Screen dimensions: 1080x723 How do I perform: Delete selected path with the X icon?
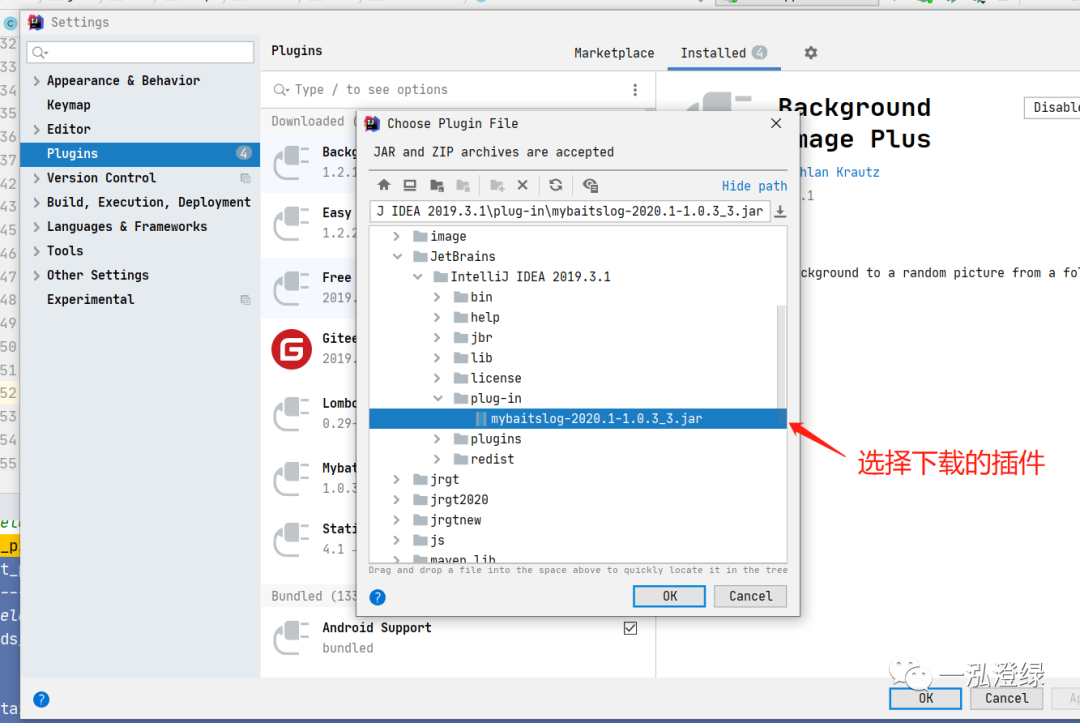click(524, 185)
